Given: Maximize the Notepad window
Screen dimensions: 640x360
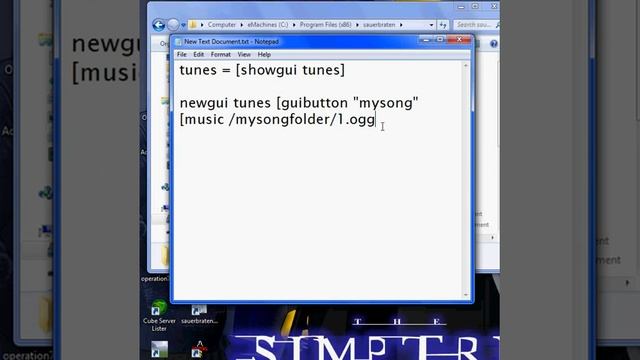Looking at the screenshot, I should (x=440, y=40).
